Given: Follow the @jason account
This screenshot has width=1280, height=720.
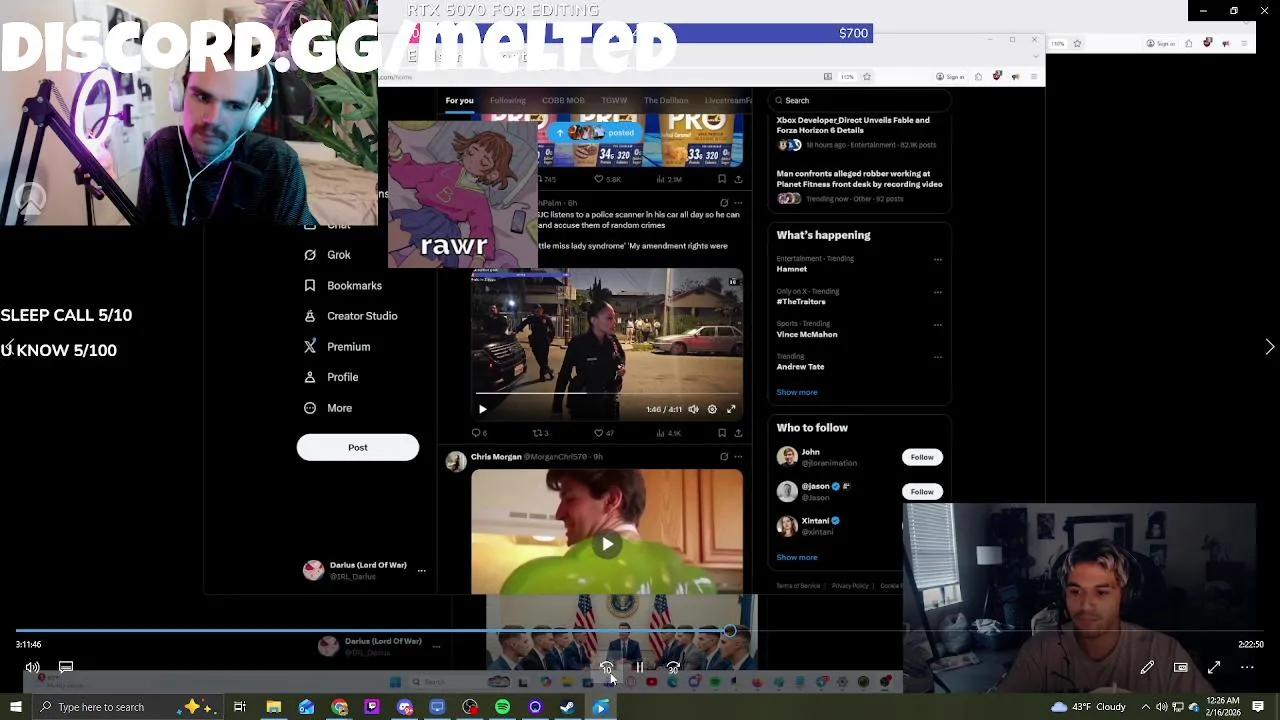Looking at the screenshot, I should click(x=922, y=491).
